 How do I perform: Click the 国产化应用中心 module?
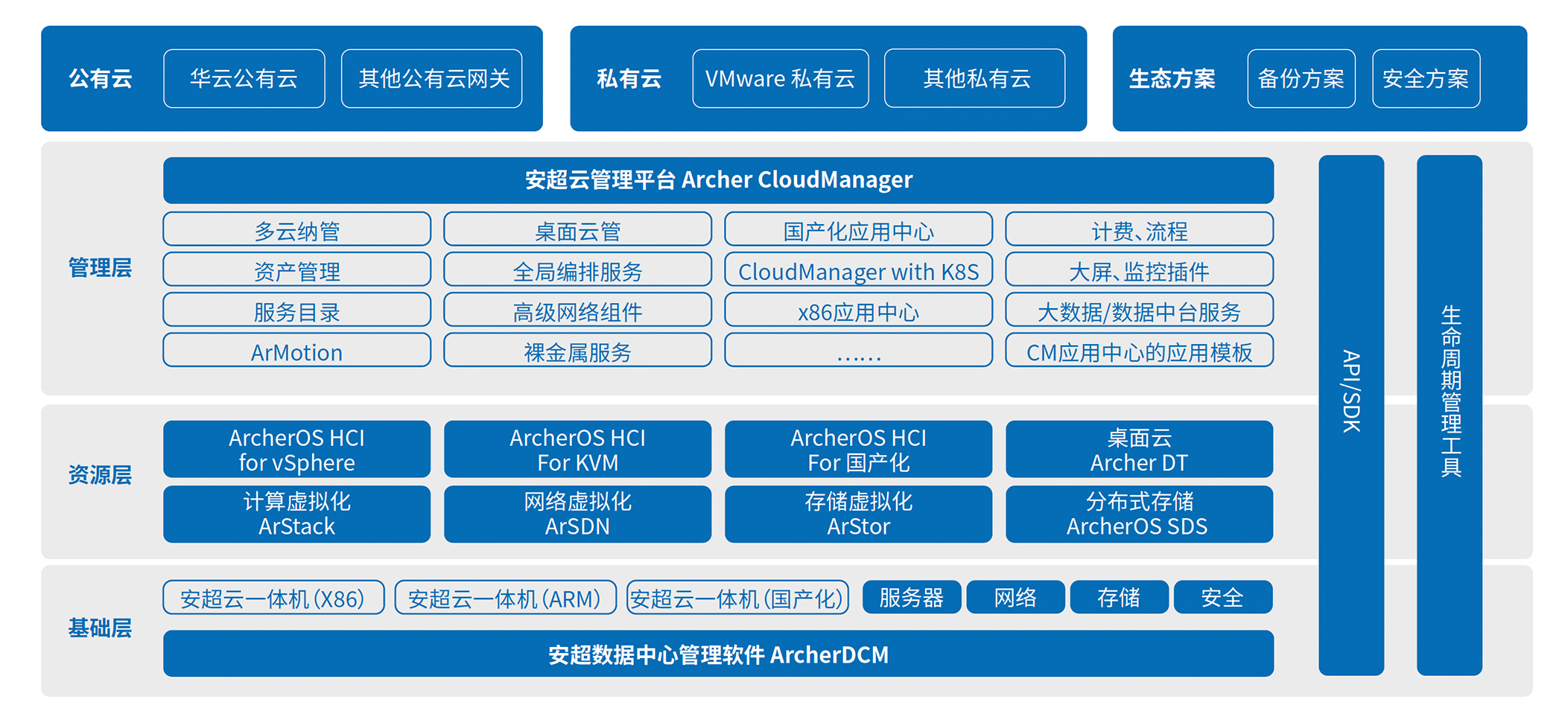[858, 229]
